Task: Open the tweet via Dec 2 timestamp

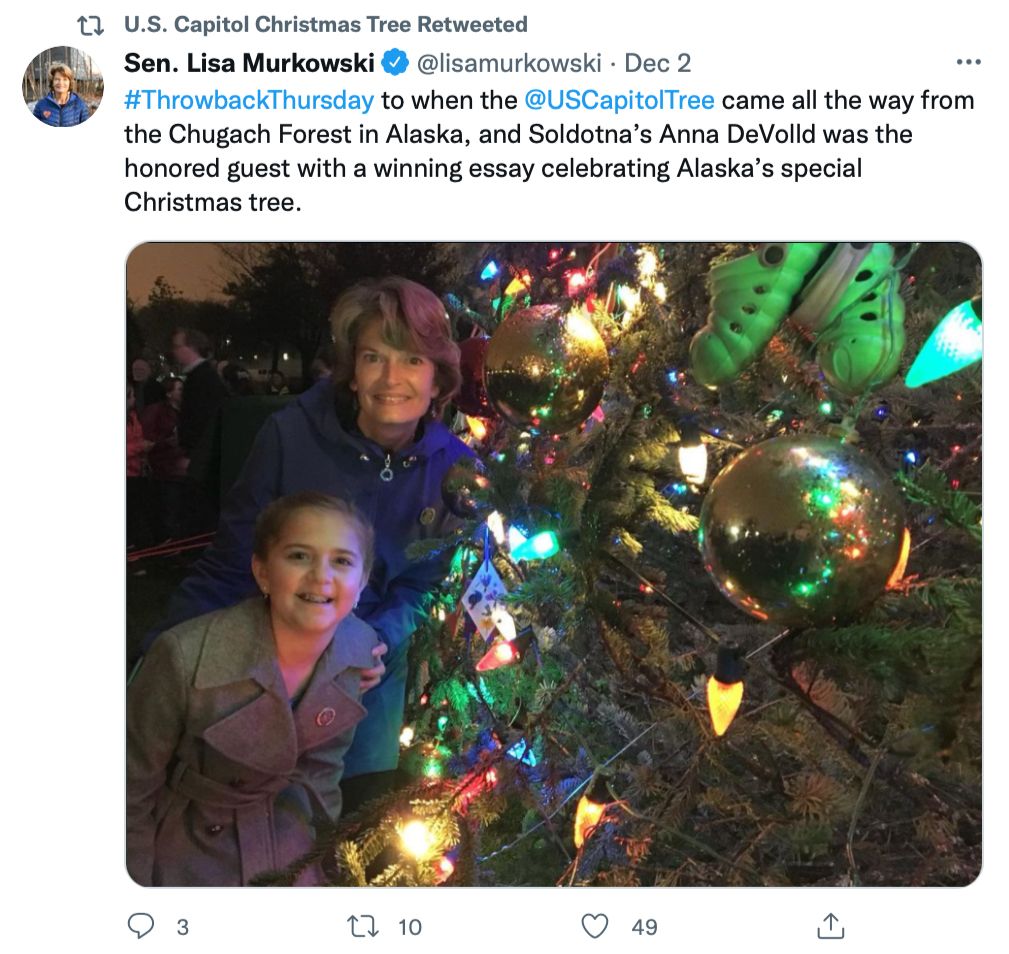Action: pyautogui.click(x=658, y=63)
